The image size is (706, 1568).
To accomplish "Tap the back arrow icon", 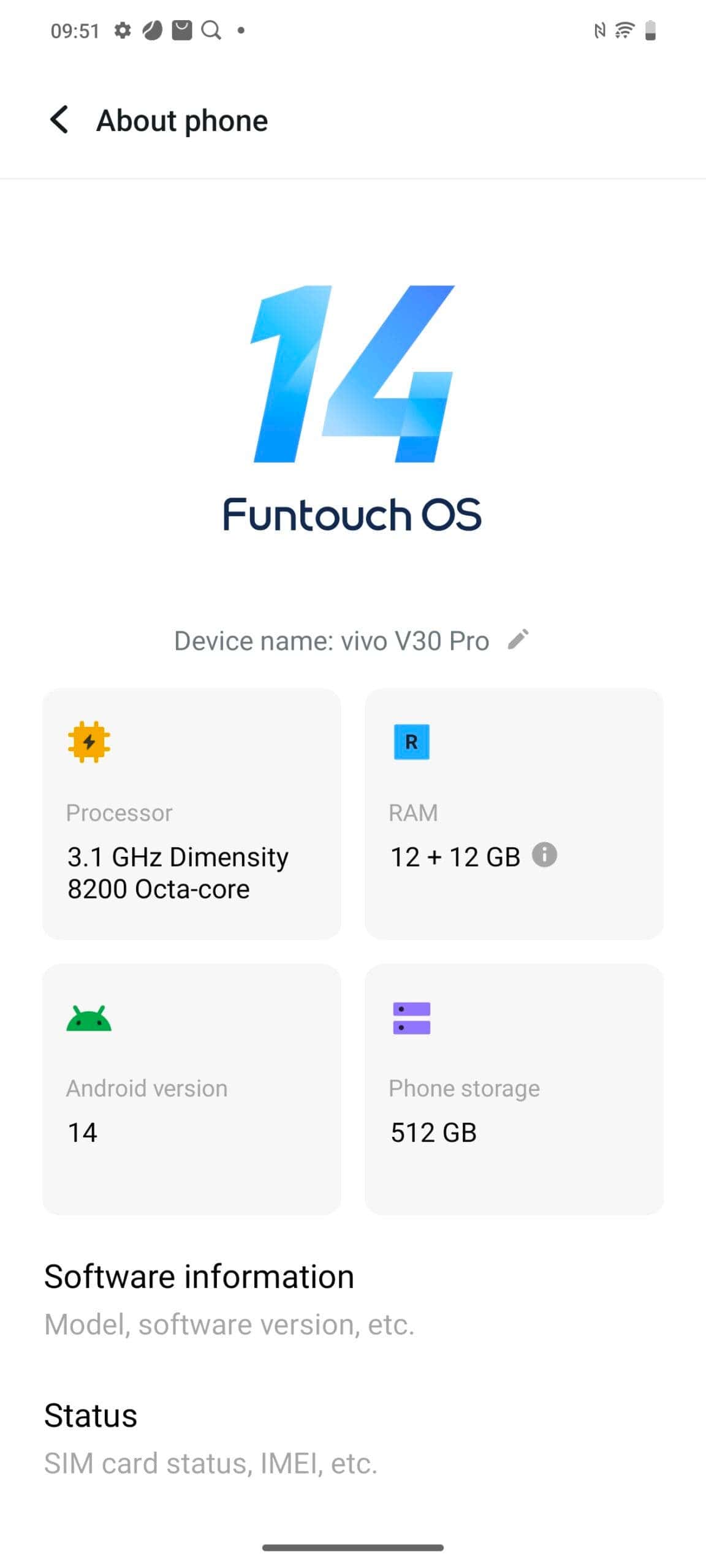I will coord(59,119).
